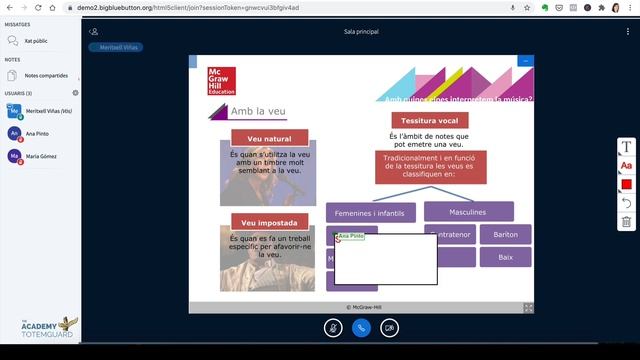Bookmark this page with star icon
This screenshot has height=360, width=640.
[x=527, y=8]
